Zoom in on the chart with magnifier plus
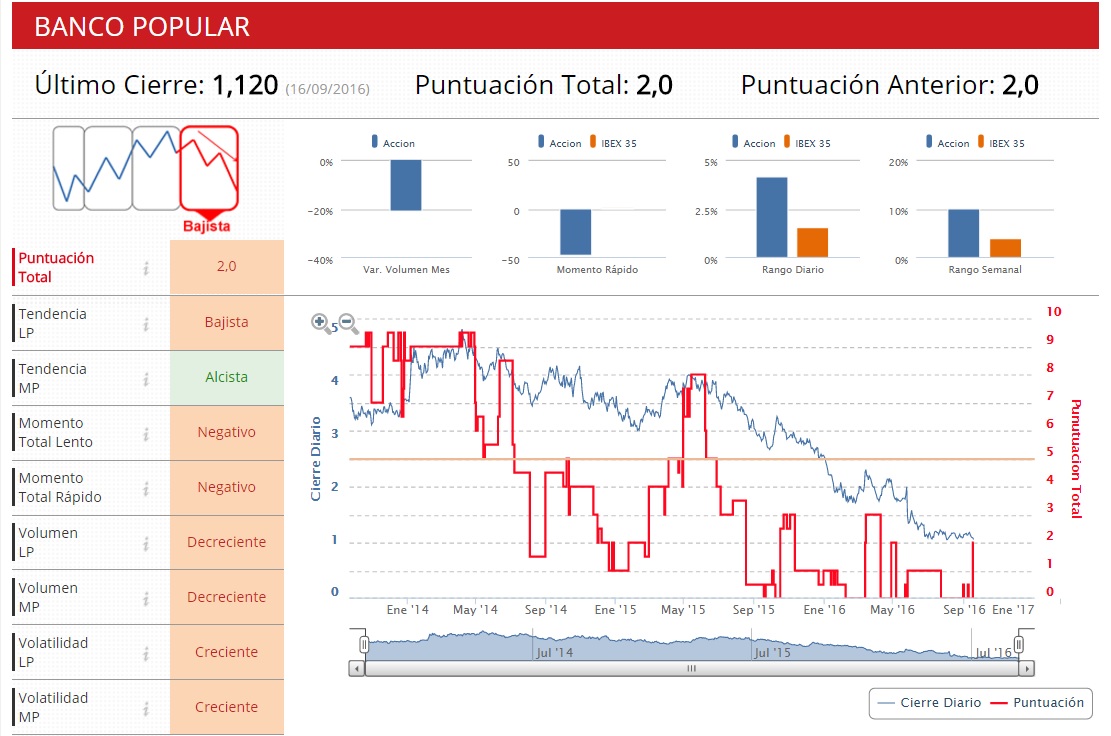 coord(320,323)
